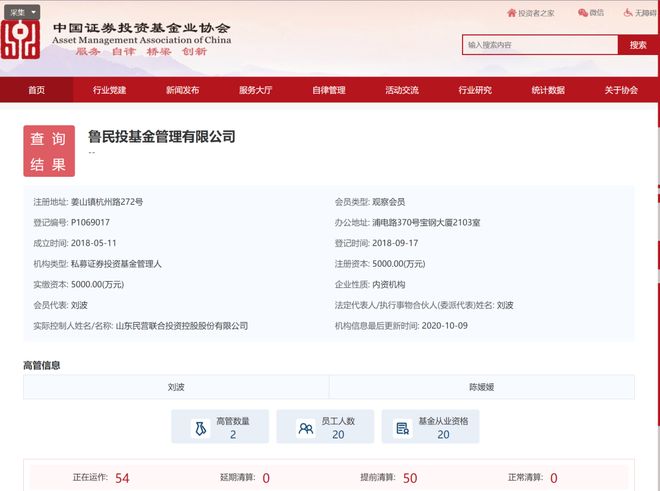
Task: Click the 员工人数 20 card
Action: (x=325, y=427)
